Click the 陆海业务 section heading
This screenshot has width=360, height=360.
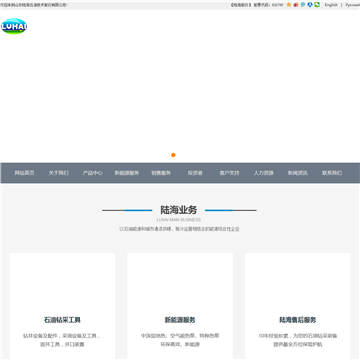(179, 210)
